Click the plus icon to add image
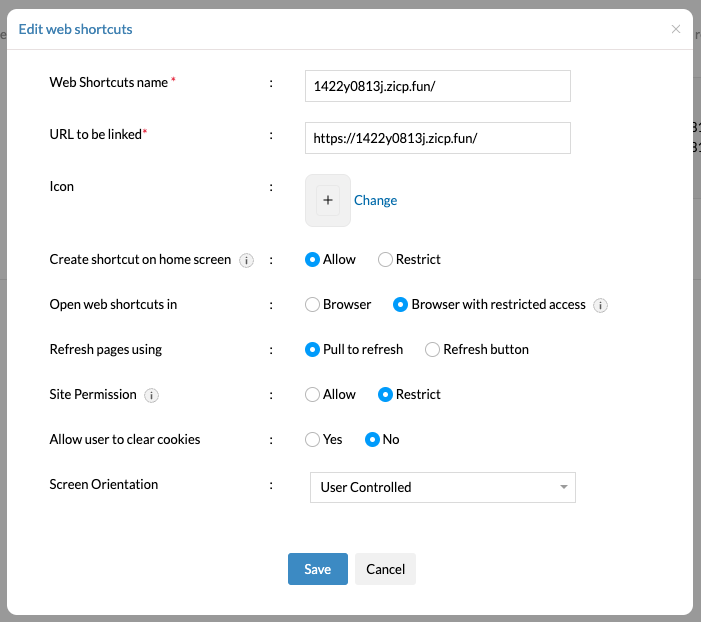 click(328, 200)
